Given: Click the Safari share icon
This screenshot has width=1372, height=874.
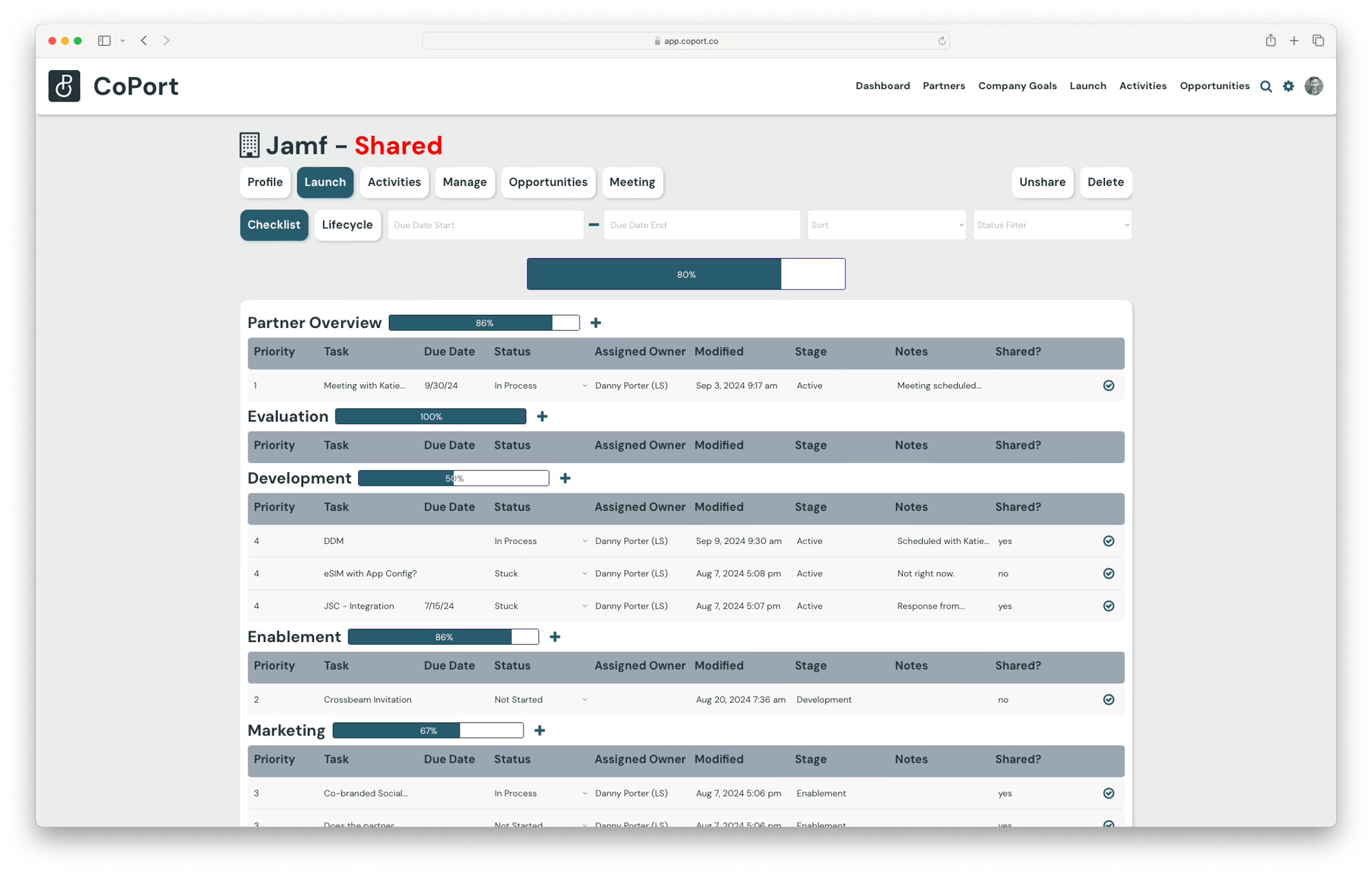Looking at the screenshot, I should (1270, 40).
